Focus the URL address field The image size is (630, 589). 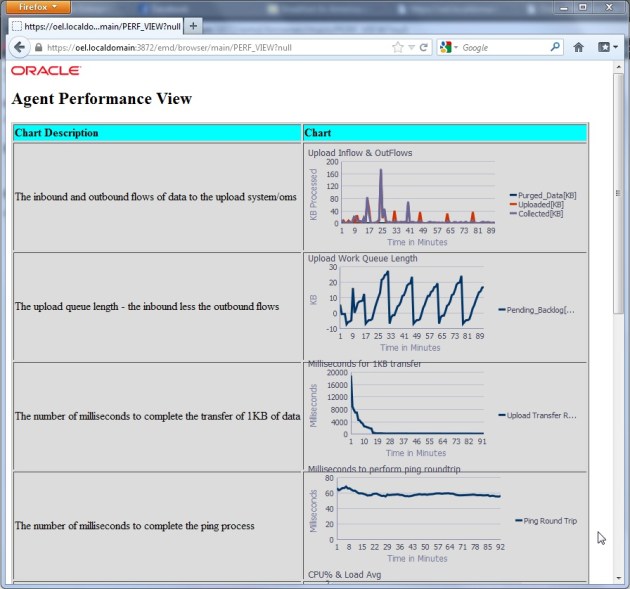(x=217, y=47)
